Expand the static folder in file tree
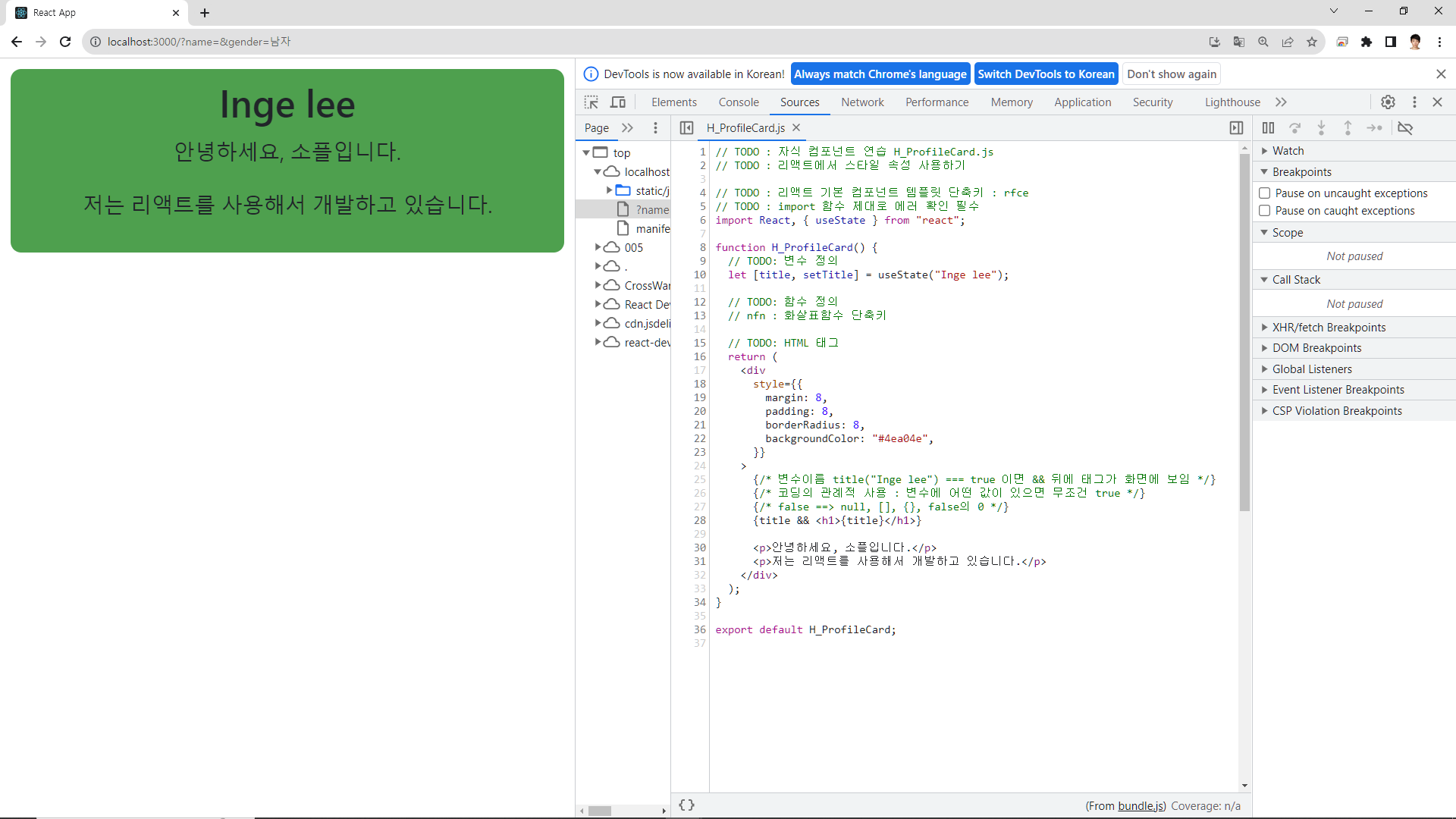The width and height of the screenshot is (1456, 819). pos(609,191)
